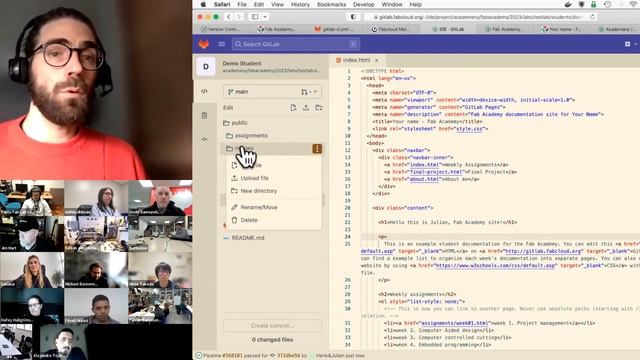Close the index.html editor tab

pyautogui.click(x=376, y=60)
